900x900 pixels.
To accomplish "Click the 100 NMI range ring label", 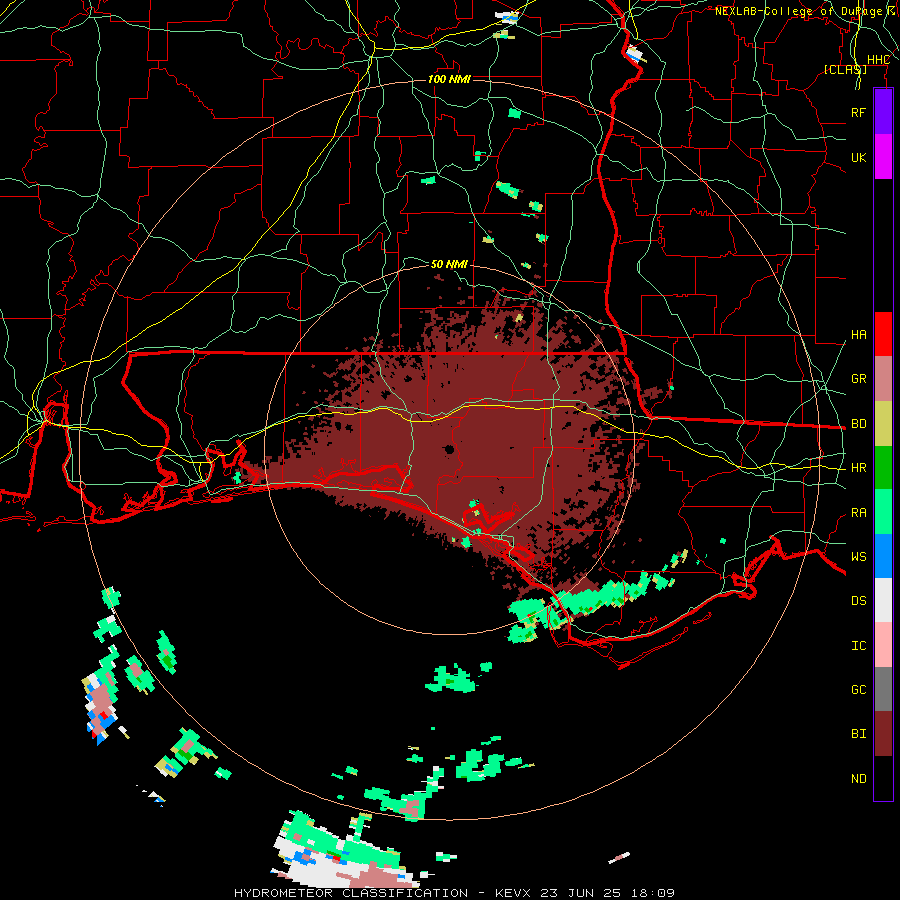I will point(449,79).
